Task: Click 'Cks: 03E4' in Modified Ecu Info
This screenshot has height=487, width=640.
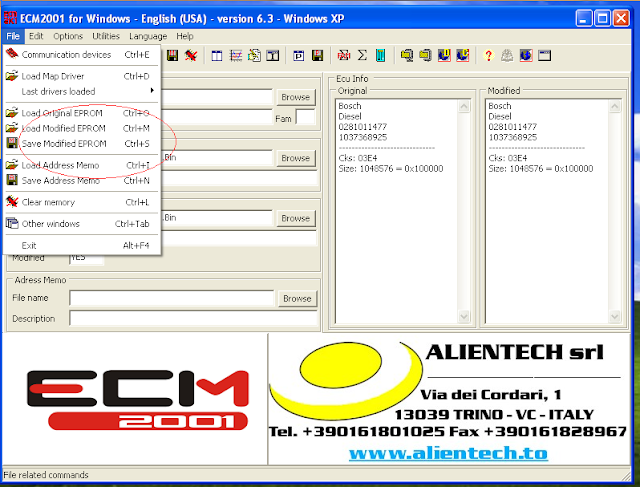Action: (508, 158)
